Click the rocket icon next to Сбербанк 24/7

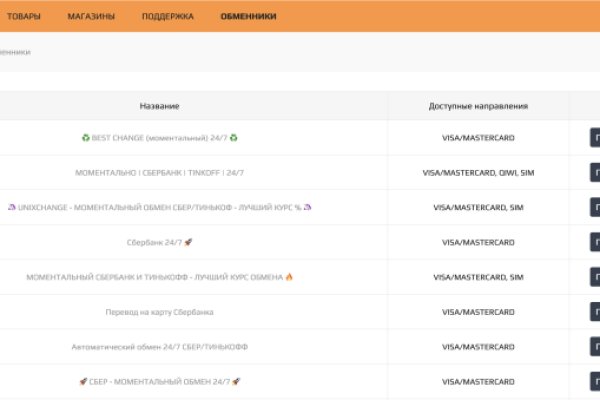click(188, 242)
